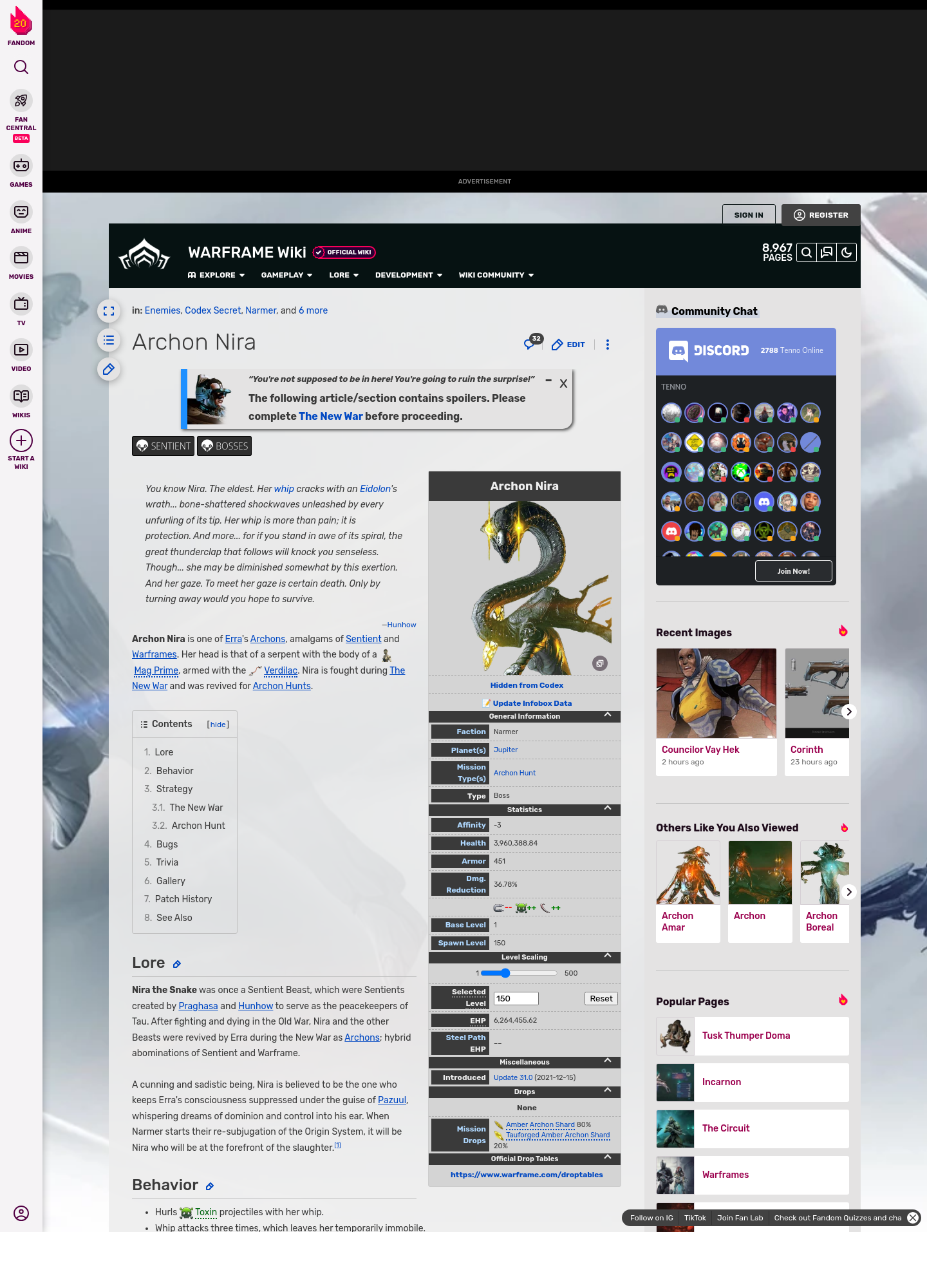
Task: Click the Register button
Action: click(x=821, y=215)
